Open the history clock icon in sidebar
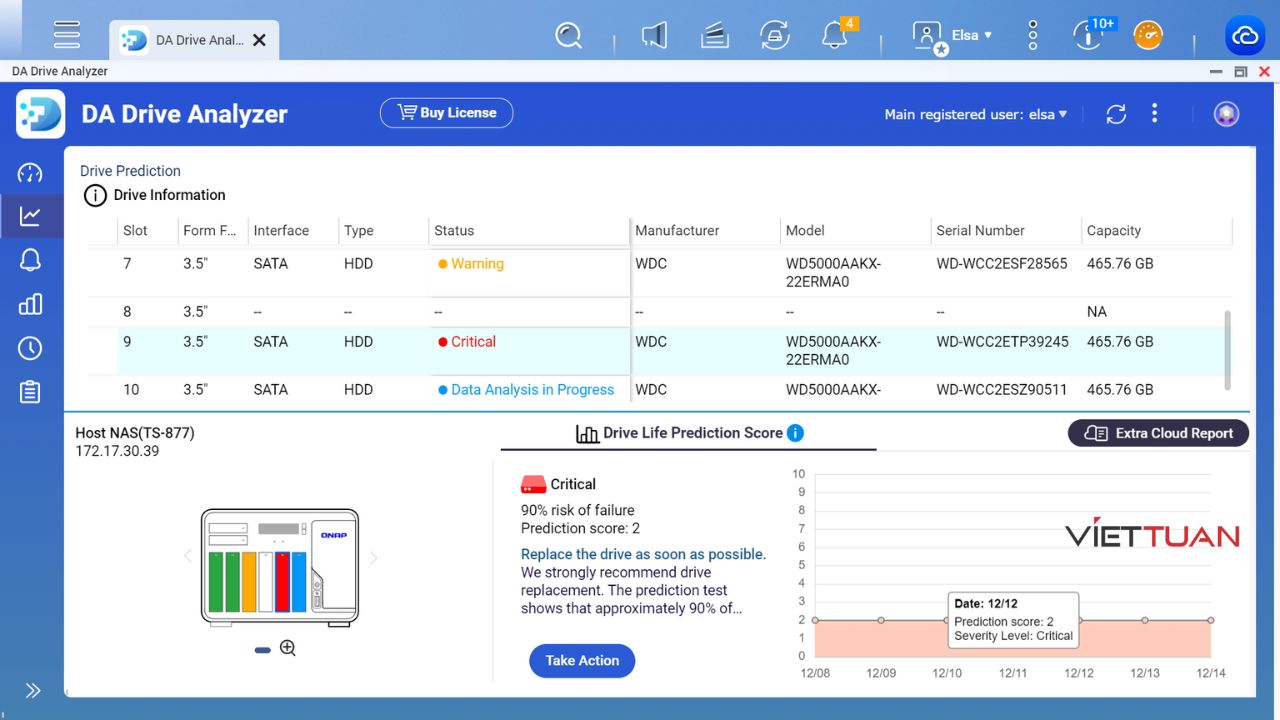 (30, 348)
